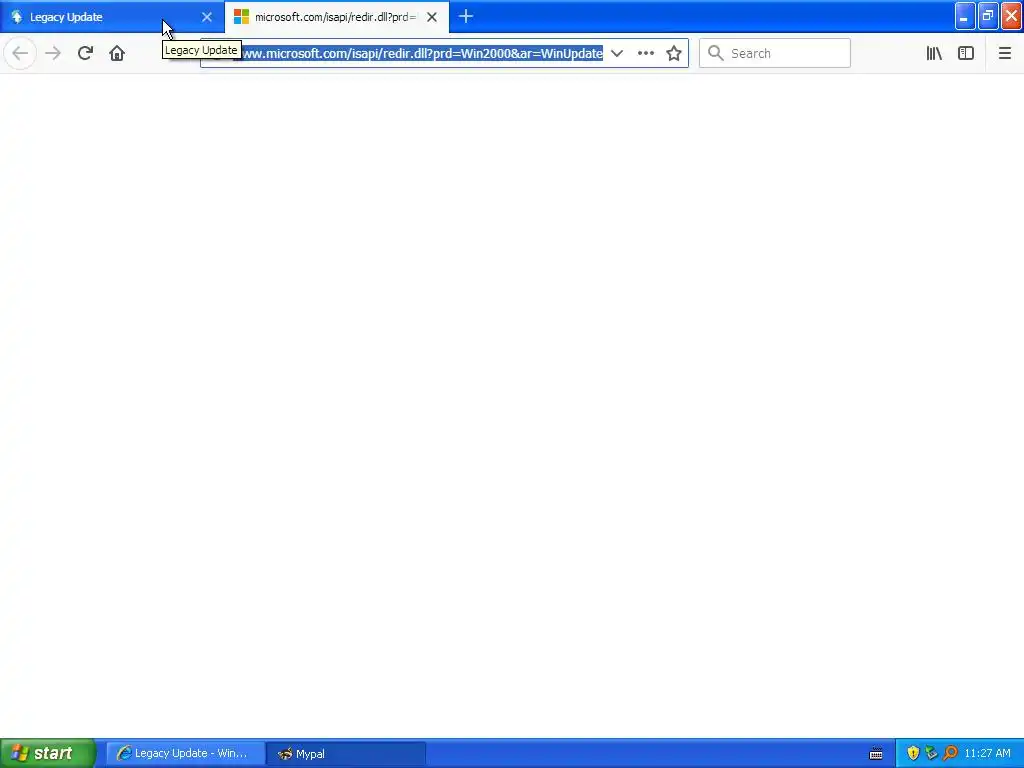Viewport: 1024px width, 768px height.
Task: Close the microsoft.com tab
Action: [432, 17]
